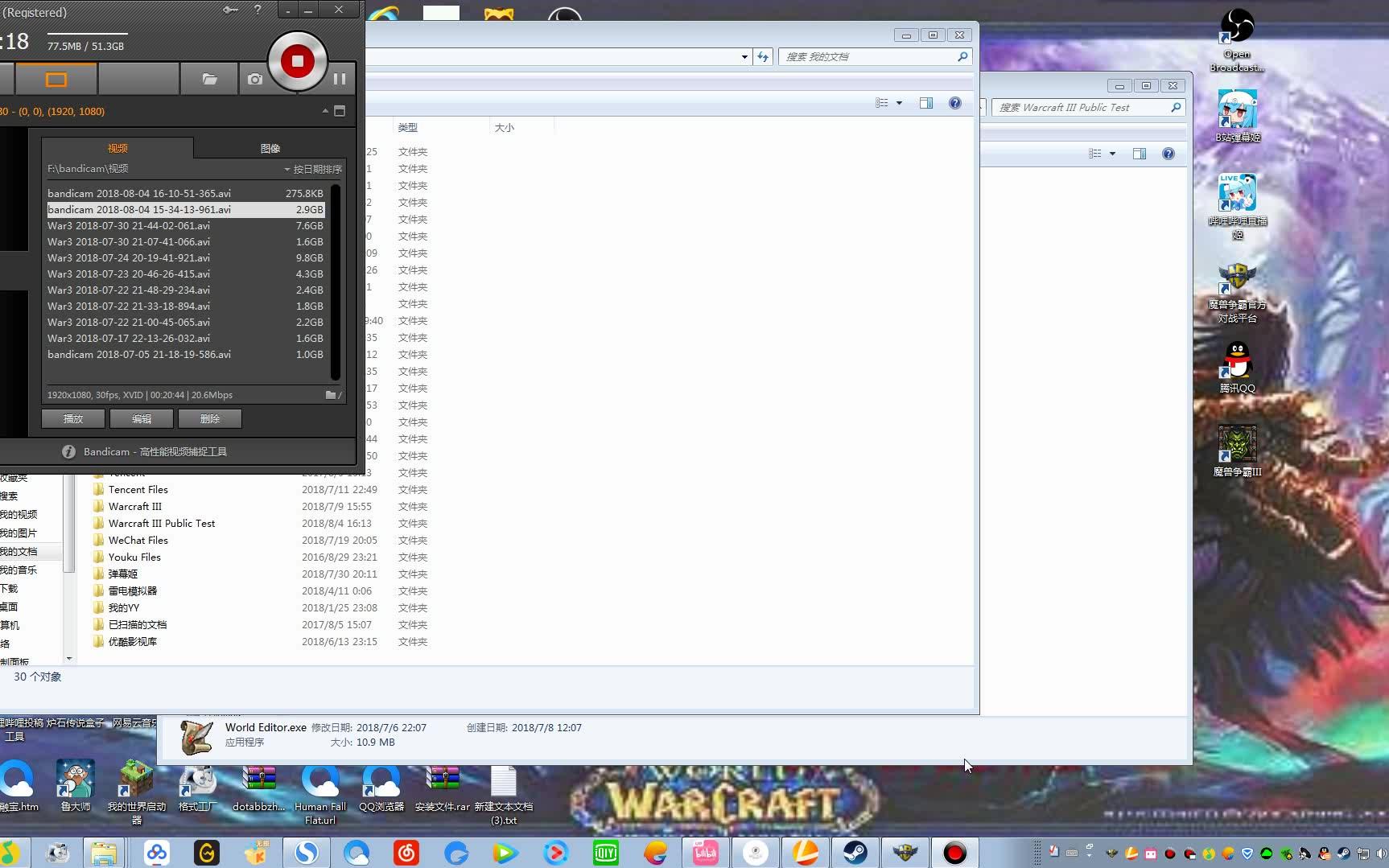Collapse Bandicam panel with the up arrow
Viewport: 1389px width, 868px height.
tap(325, 111)
